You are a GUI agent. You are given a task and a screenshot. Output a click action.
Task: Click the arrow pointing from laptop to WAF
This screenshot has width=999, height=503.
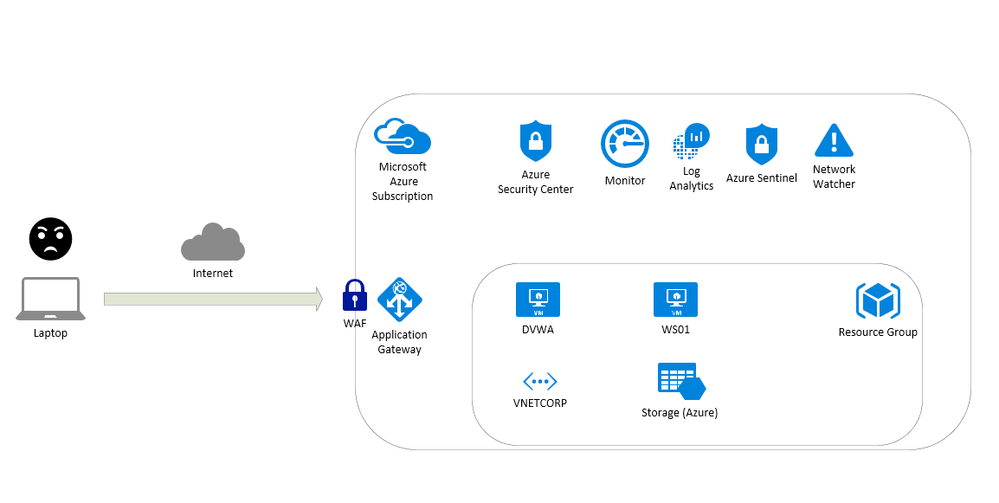[213, 299]
